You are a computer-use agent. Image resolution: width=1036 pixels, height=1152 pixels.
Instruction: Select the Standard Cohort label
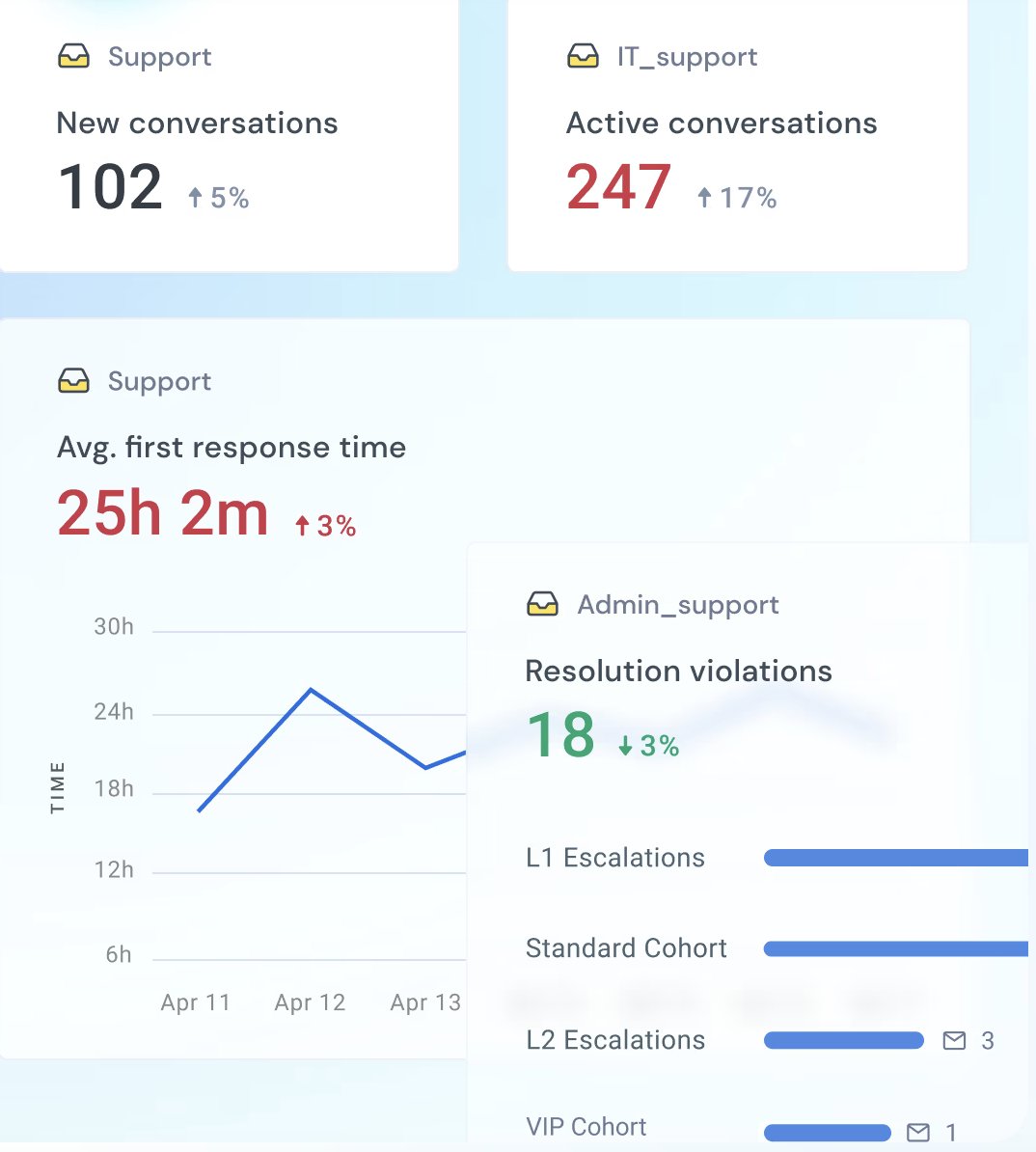[x=625, y=948]
